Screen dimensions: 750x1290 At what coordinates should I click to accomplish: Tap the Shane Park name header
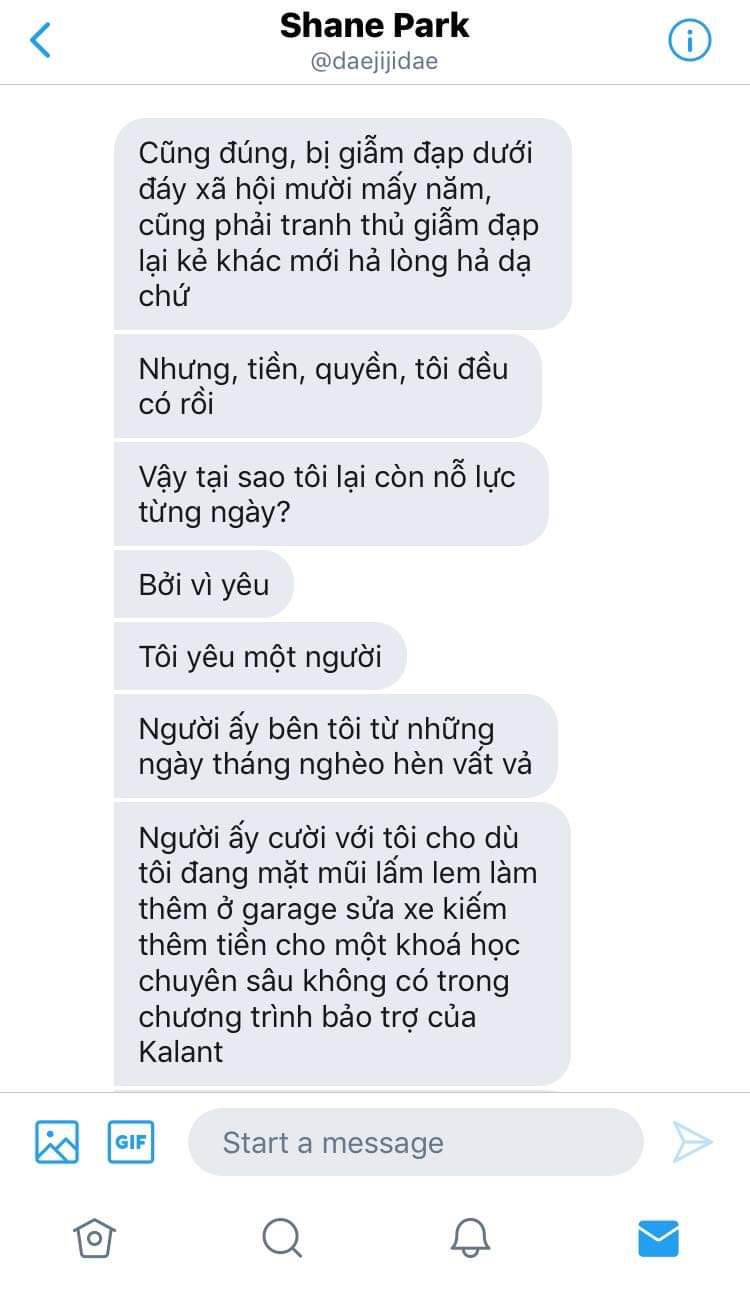click(374, 26)
